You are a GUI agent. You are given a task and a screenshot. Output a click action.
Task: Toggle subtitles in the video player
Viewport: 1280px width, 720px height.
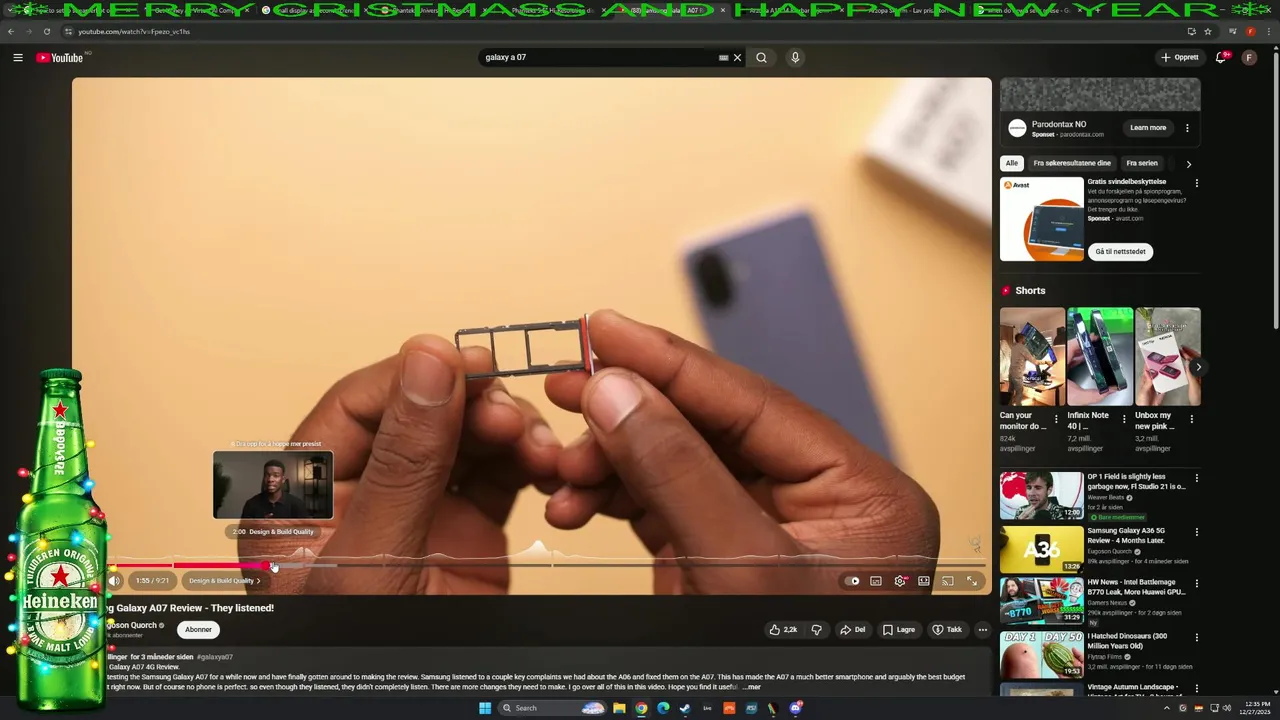tap(876, 581)
